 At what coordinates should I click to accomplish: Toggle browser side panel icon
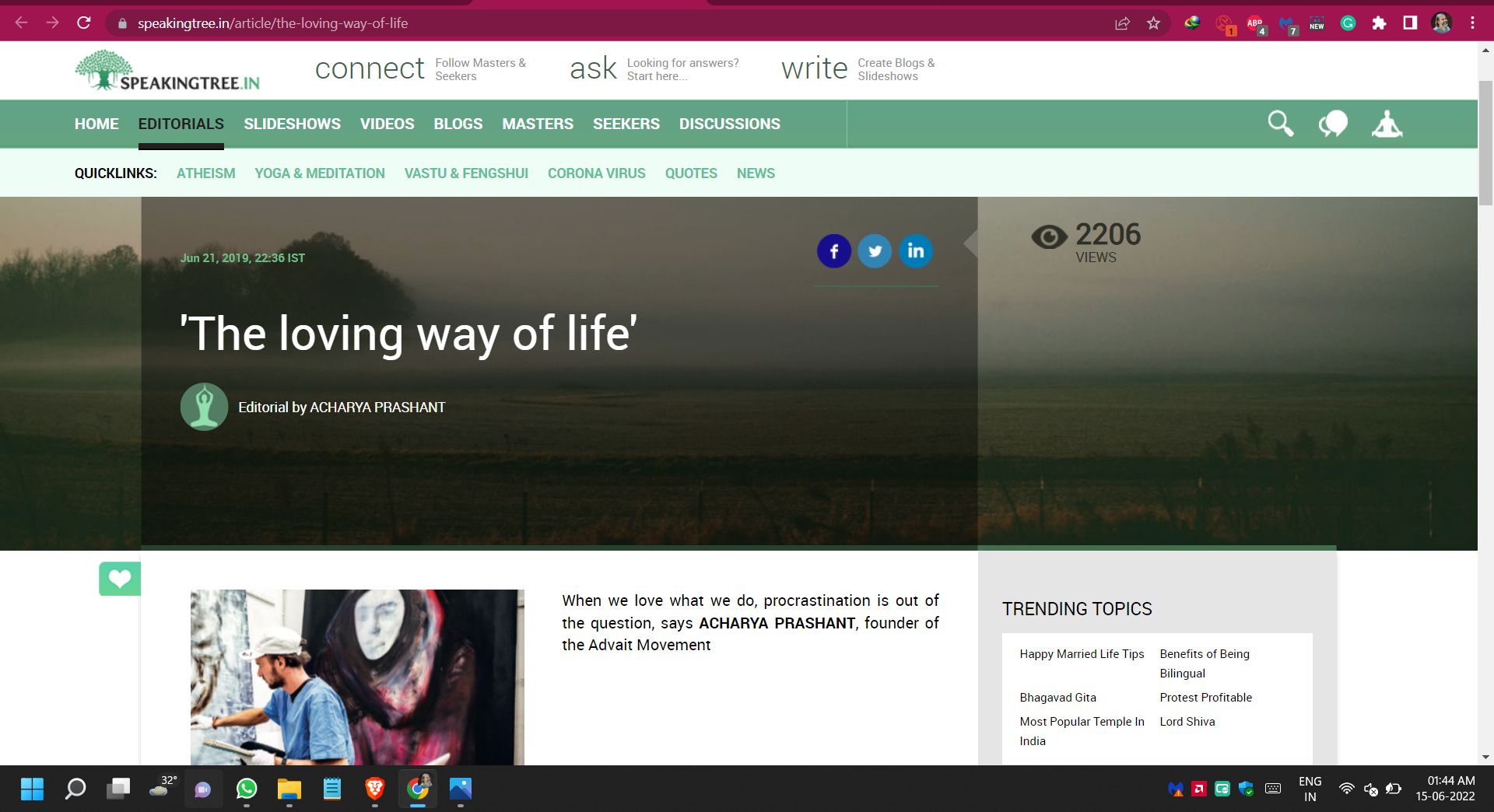(1410, 23)
